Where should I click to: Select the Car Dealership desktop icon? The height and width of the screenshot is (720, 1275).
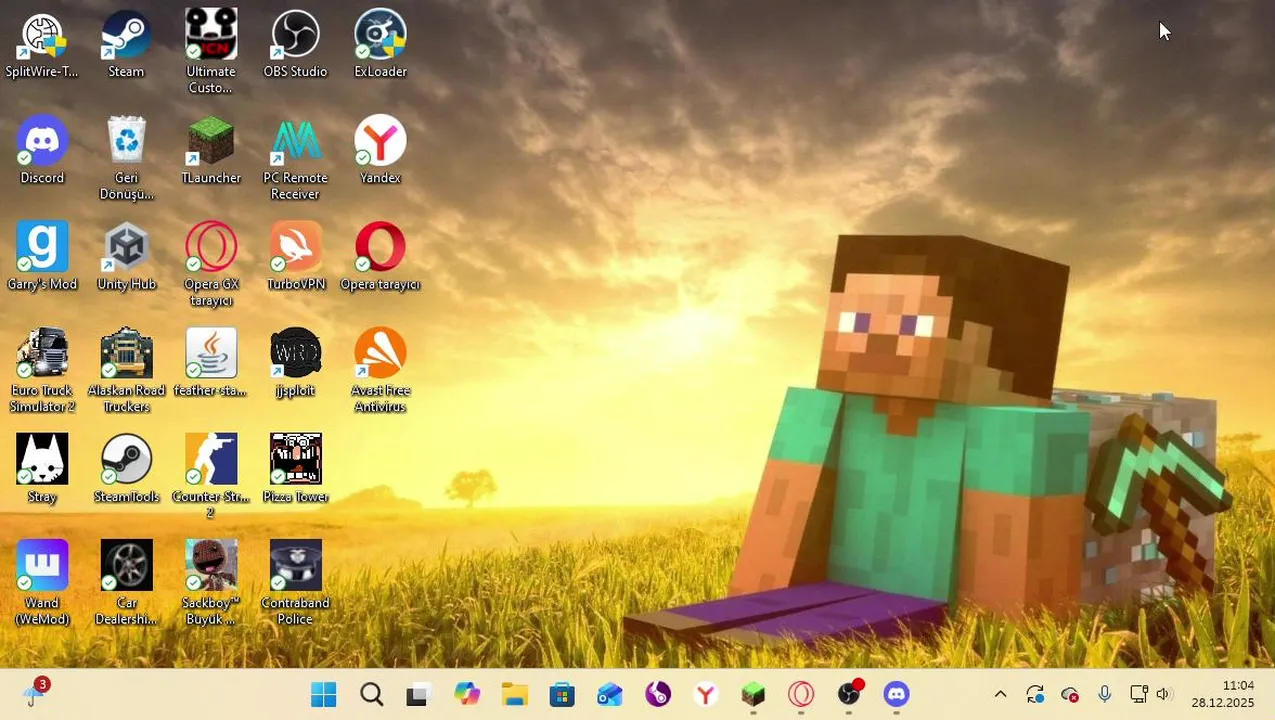[x=127, y=584]
